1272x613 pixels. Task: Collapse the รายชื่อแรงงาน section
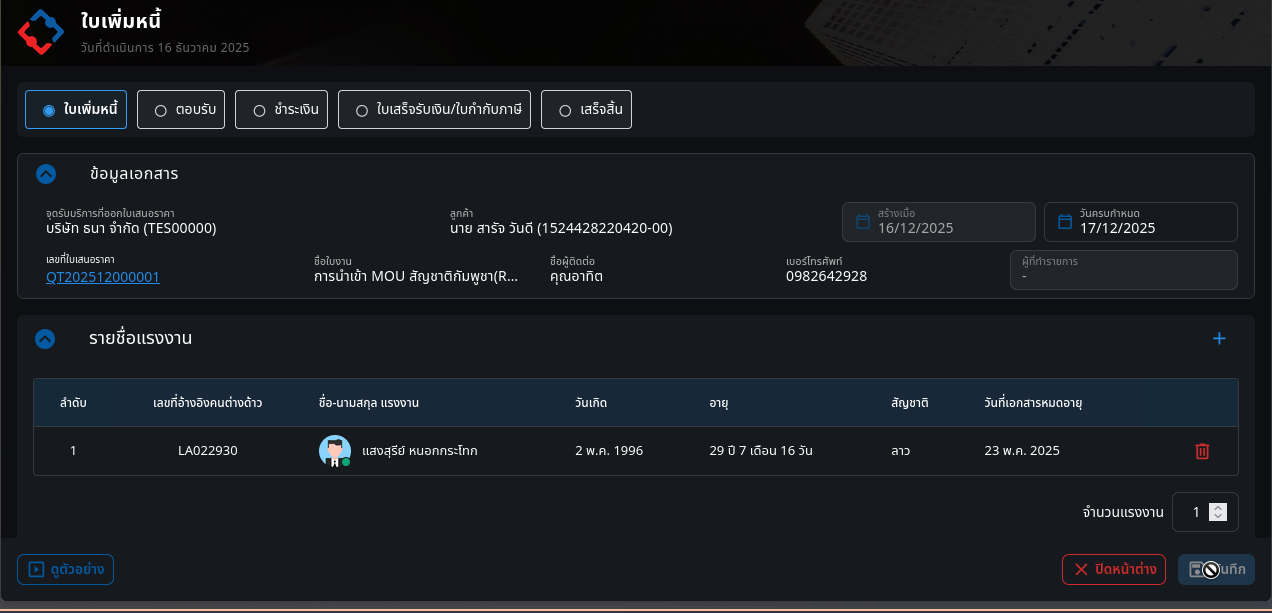[45, 339]
